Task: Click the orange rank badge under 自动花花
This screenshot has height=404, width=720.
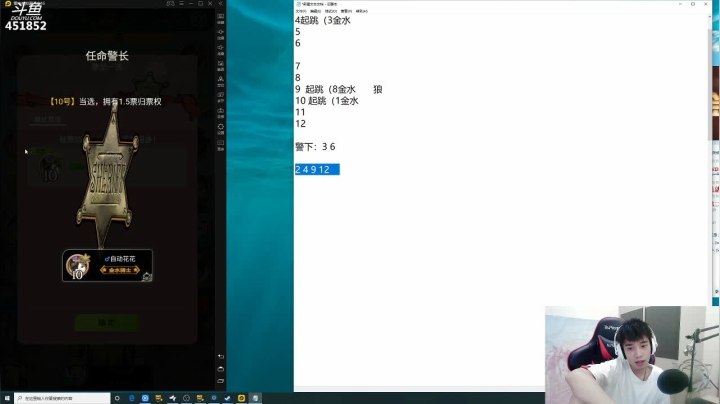Action: (120, 270)
